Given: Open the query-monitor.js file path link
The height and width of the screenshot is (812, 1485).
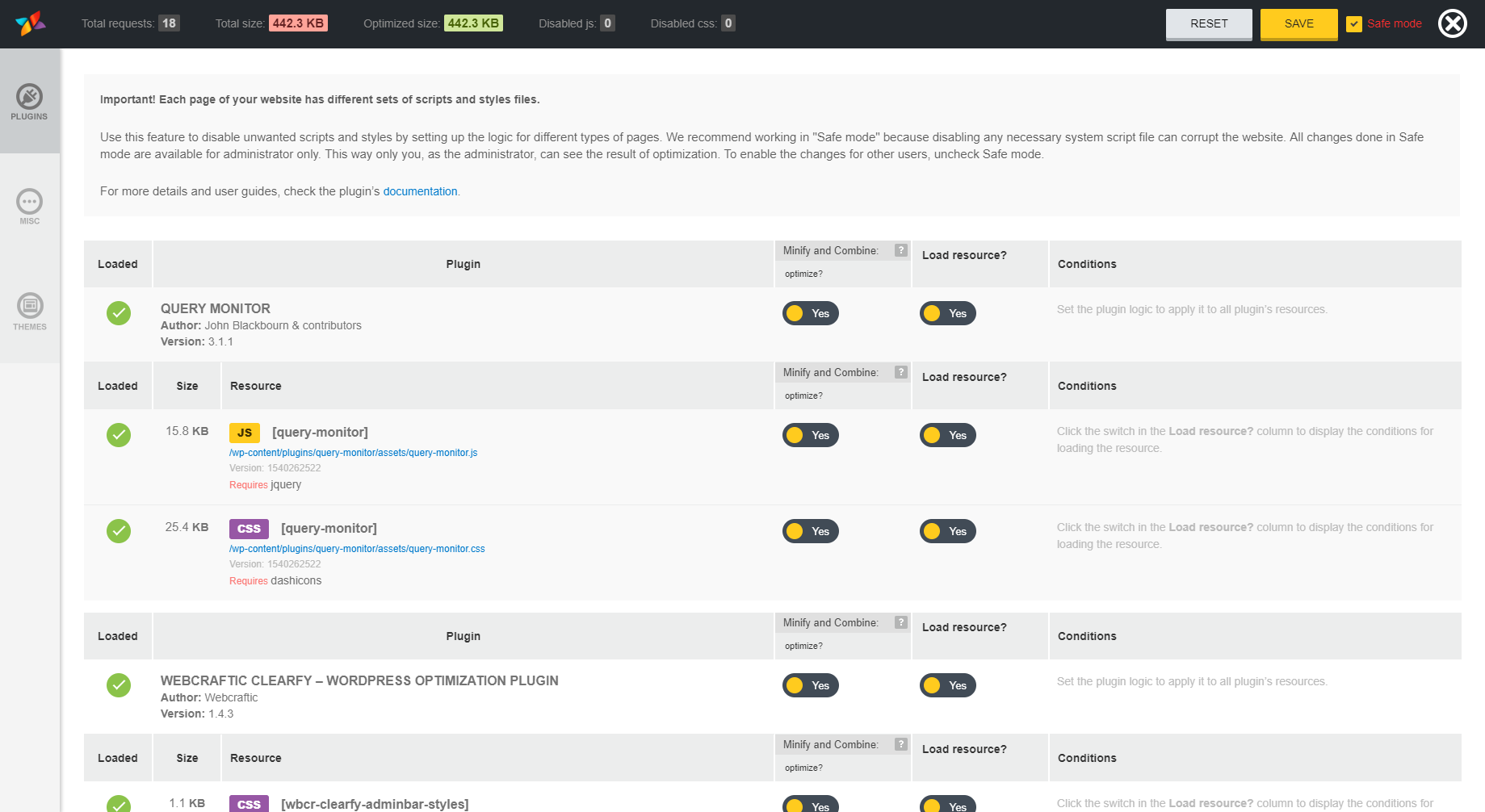Looking at the screenshot, I should 353,453.
